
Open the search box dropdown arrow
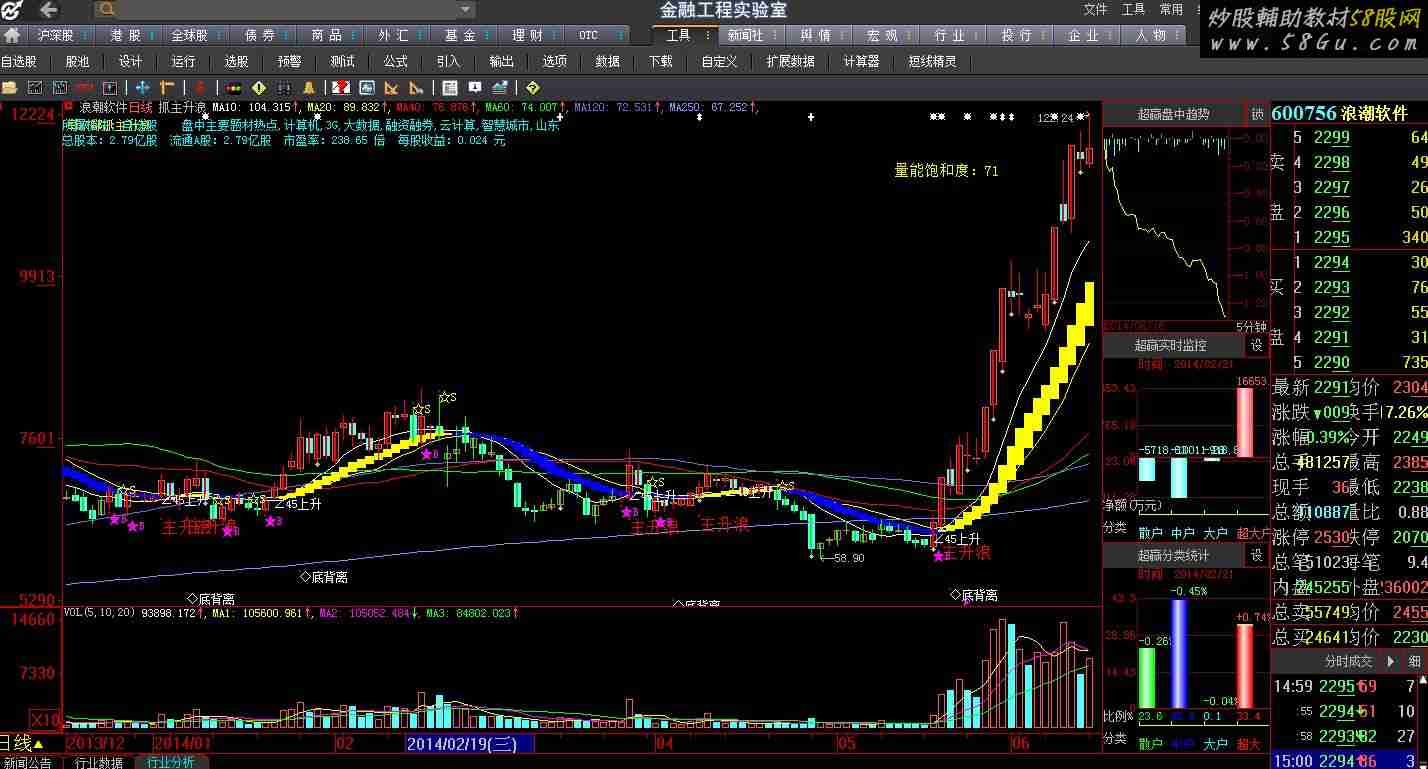465,10
